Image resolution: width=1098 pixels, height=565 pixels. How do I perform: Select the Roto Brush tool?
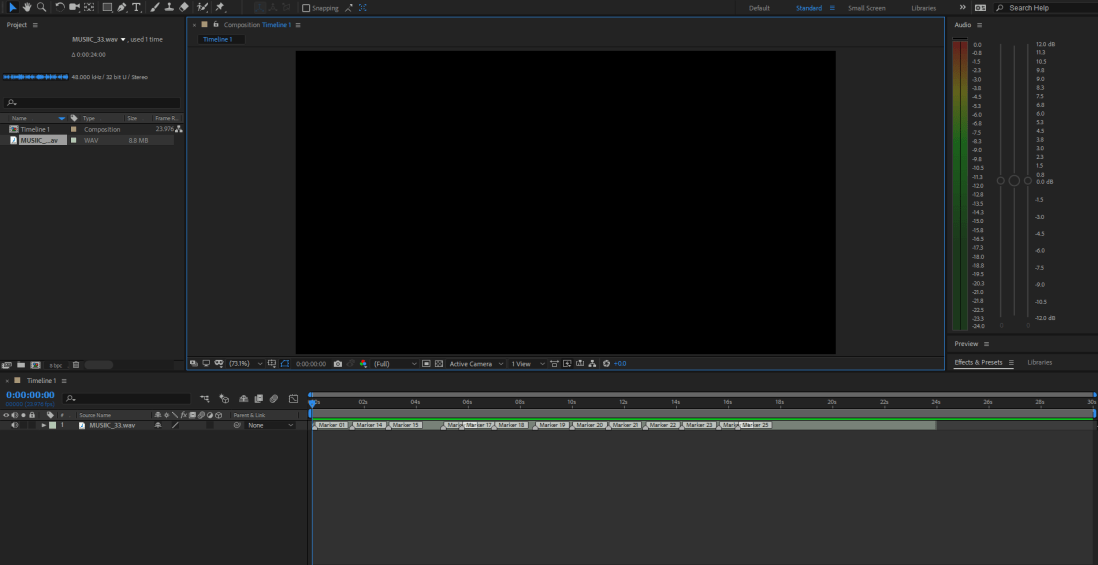[x=202, y=7]
